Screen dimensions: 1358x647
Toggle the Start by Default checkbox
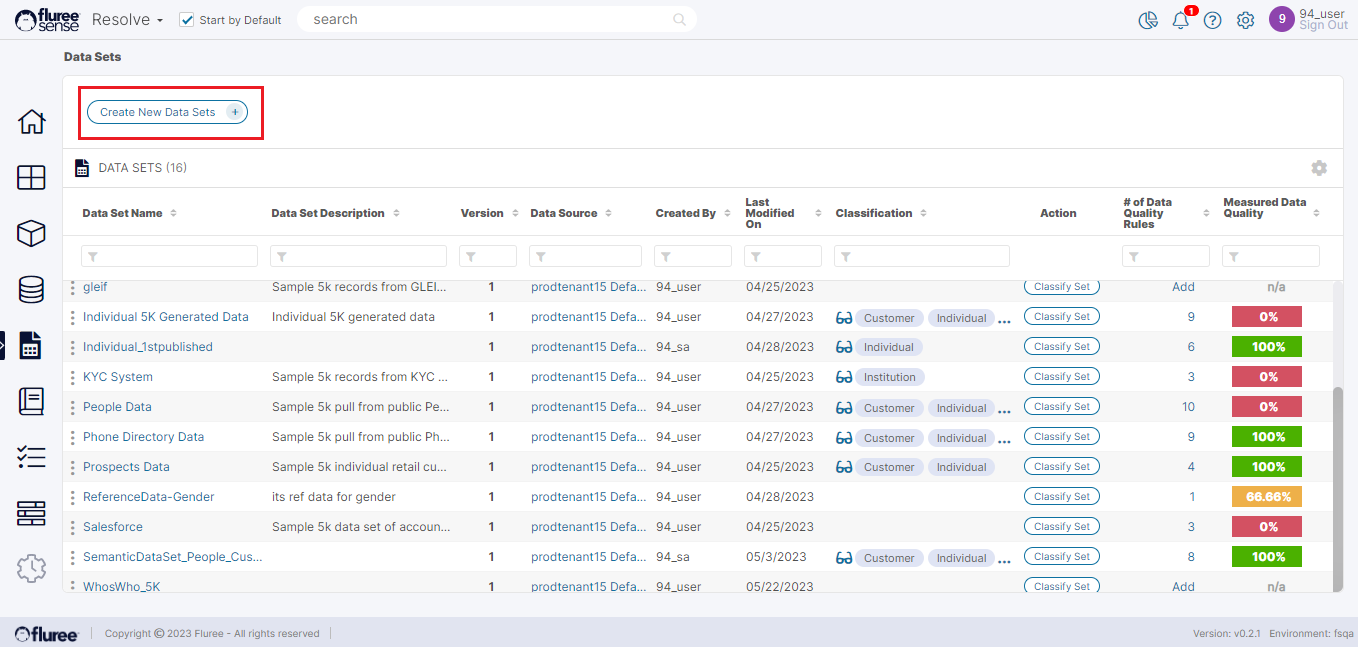coord(186,20)
